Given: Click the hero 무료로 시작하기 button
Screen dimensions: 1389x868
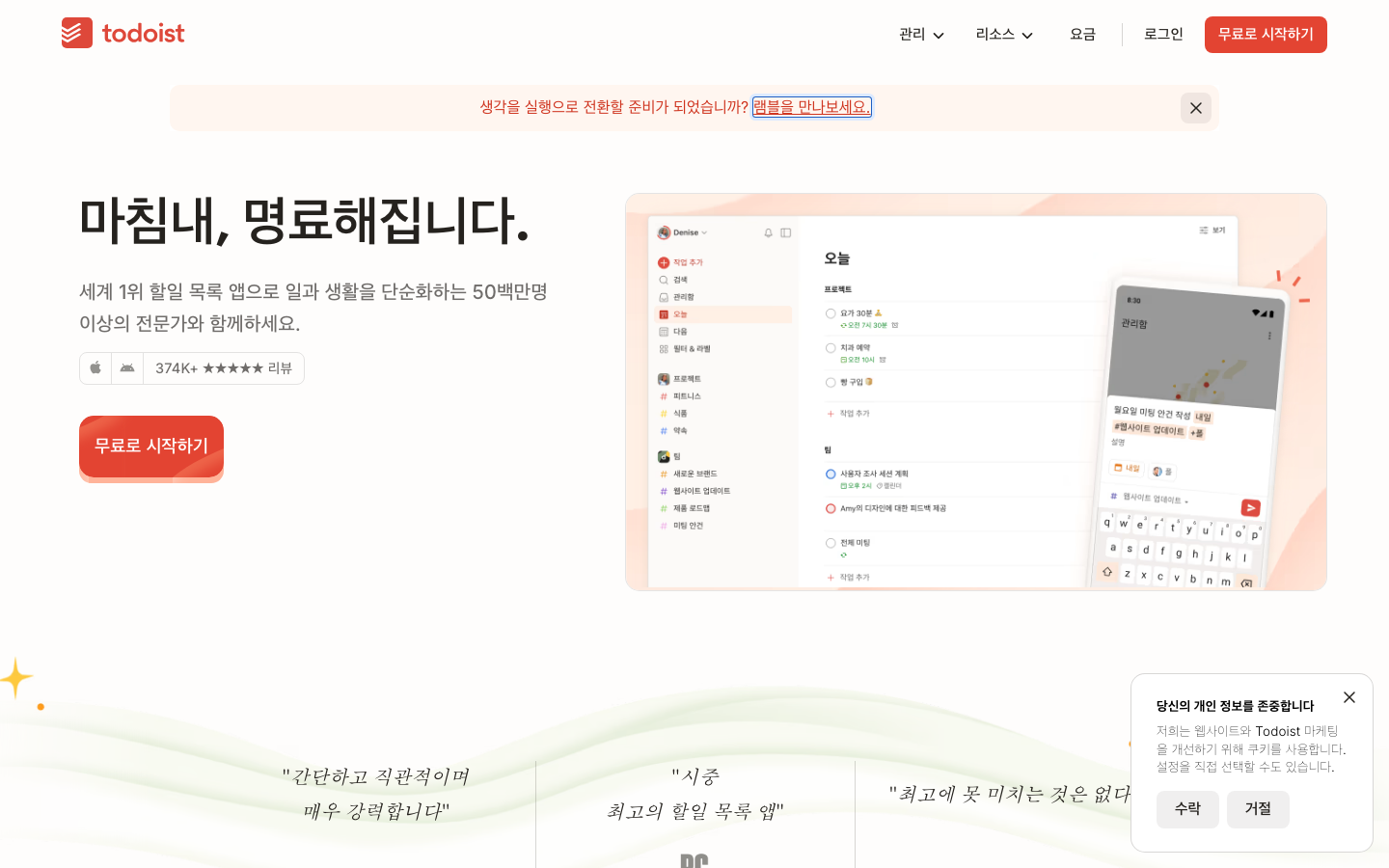Looking at the screenshot, I should [x=151, y=447].
